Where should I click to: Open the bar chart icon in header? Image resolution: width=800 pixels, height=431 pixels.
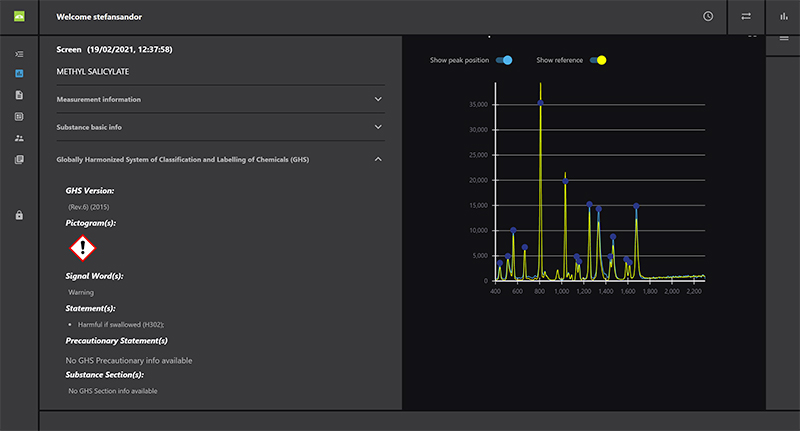pos(782,17)
